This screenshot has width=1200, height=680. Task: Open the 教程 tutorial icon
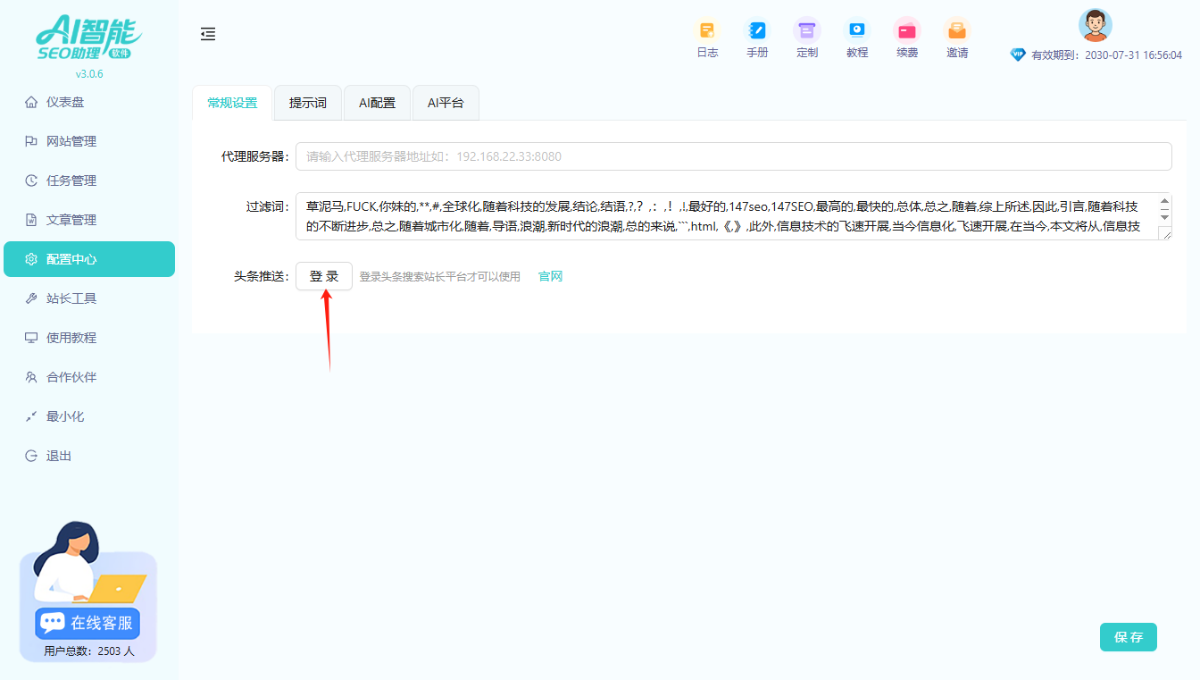[x=857, y=38]
